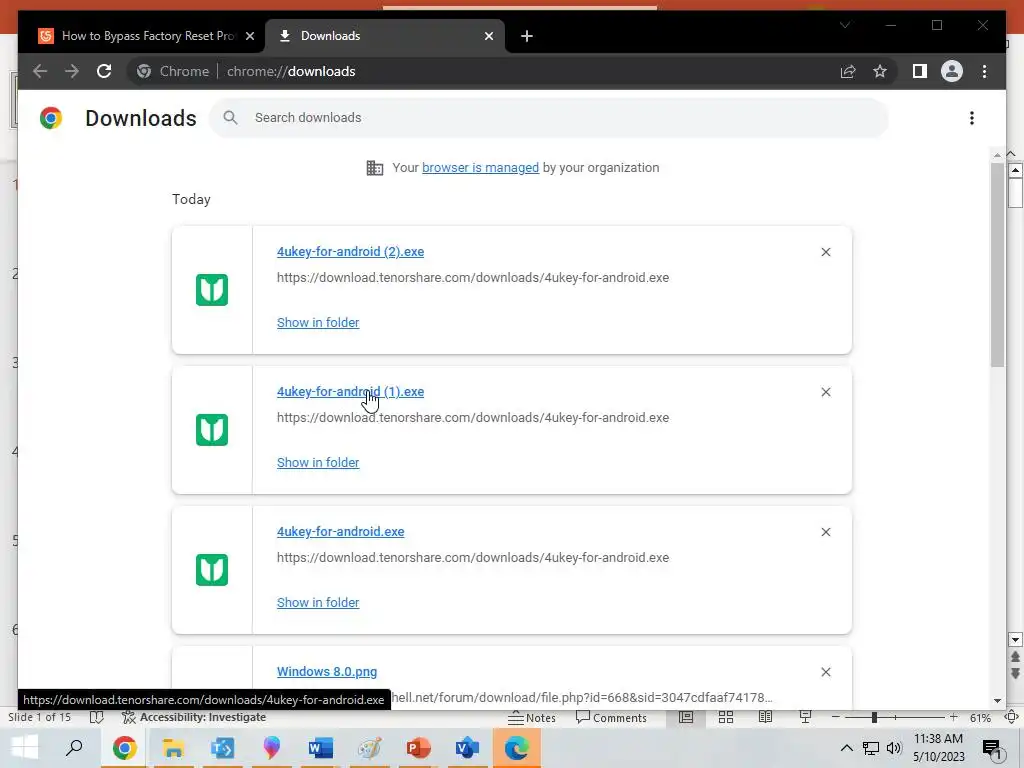Bookmark this page with the star icon
Image resolution: width=1024 pixels, height=768 pixels.
click(x=880, y=71)
